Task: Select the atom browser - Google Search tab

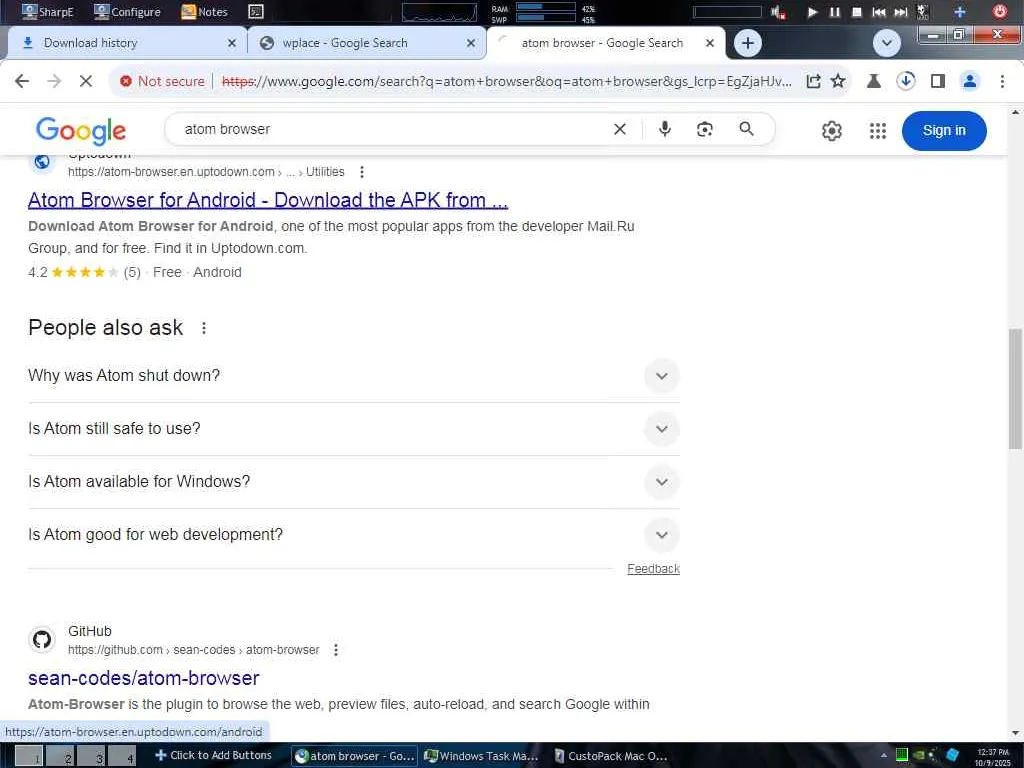Action: point(604,43)
